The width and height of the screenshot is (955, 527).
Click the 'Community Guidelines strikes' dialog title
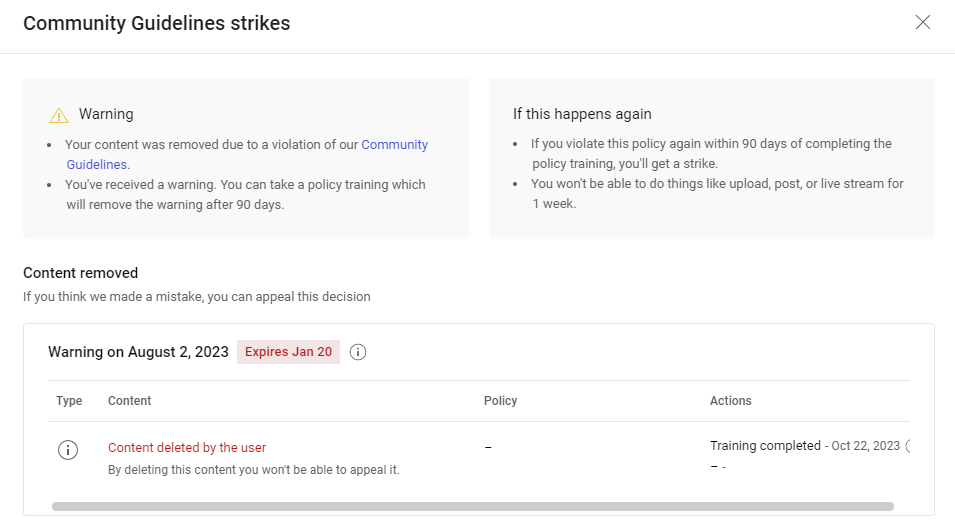point(157,23)
